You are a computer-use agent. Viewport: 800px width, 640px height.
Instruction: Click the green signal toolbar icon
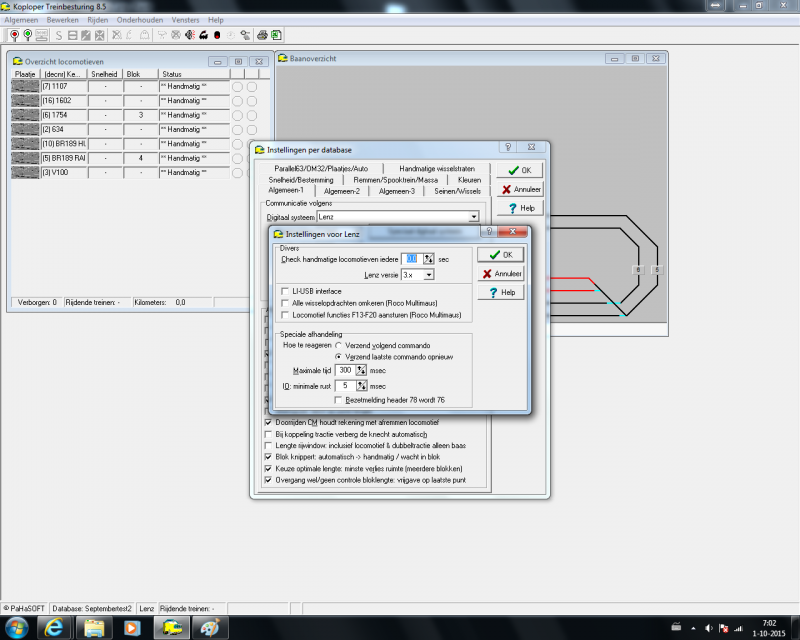(x=28, y=35)
